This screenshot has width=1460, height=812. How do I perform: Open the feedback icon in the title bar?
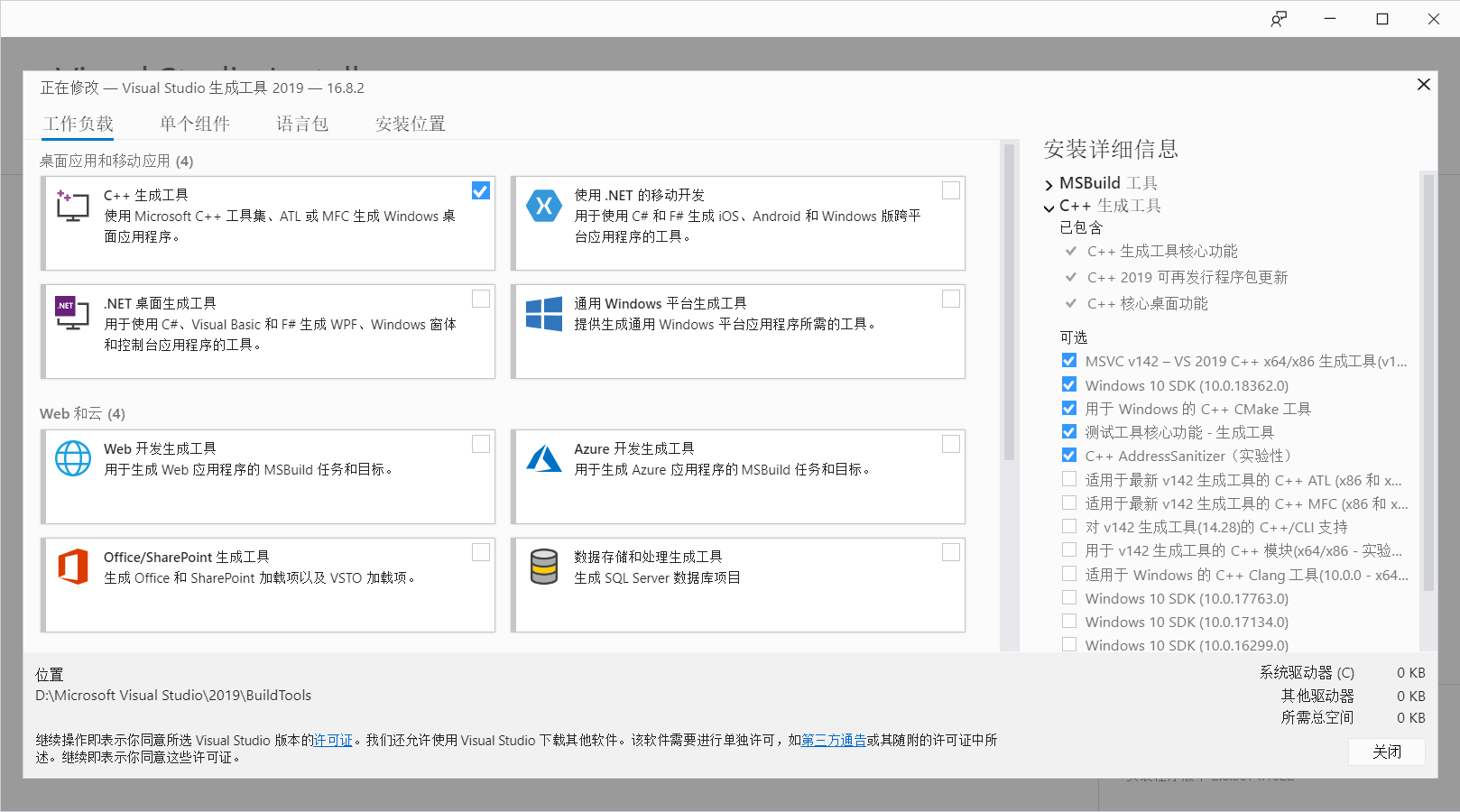pos(1279,18)
